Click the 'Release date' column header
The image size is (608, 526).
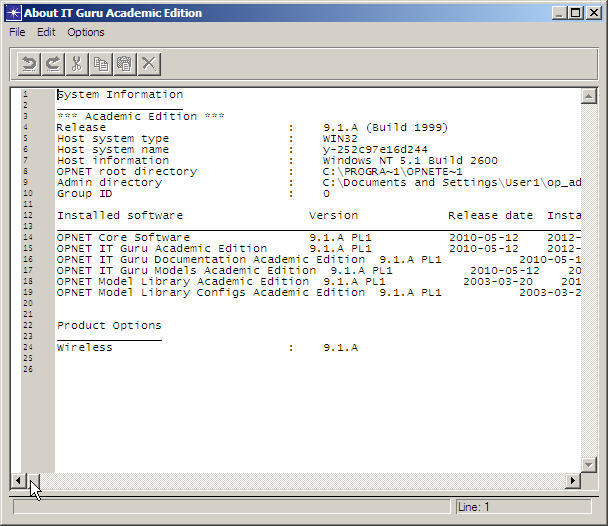(x=491, y=216)
